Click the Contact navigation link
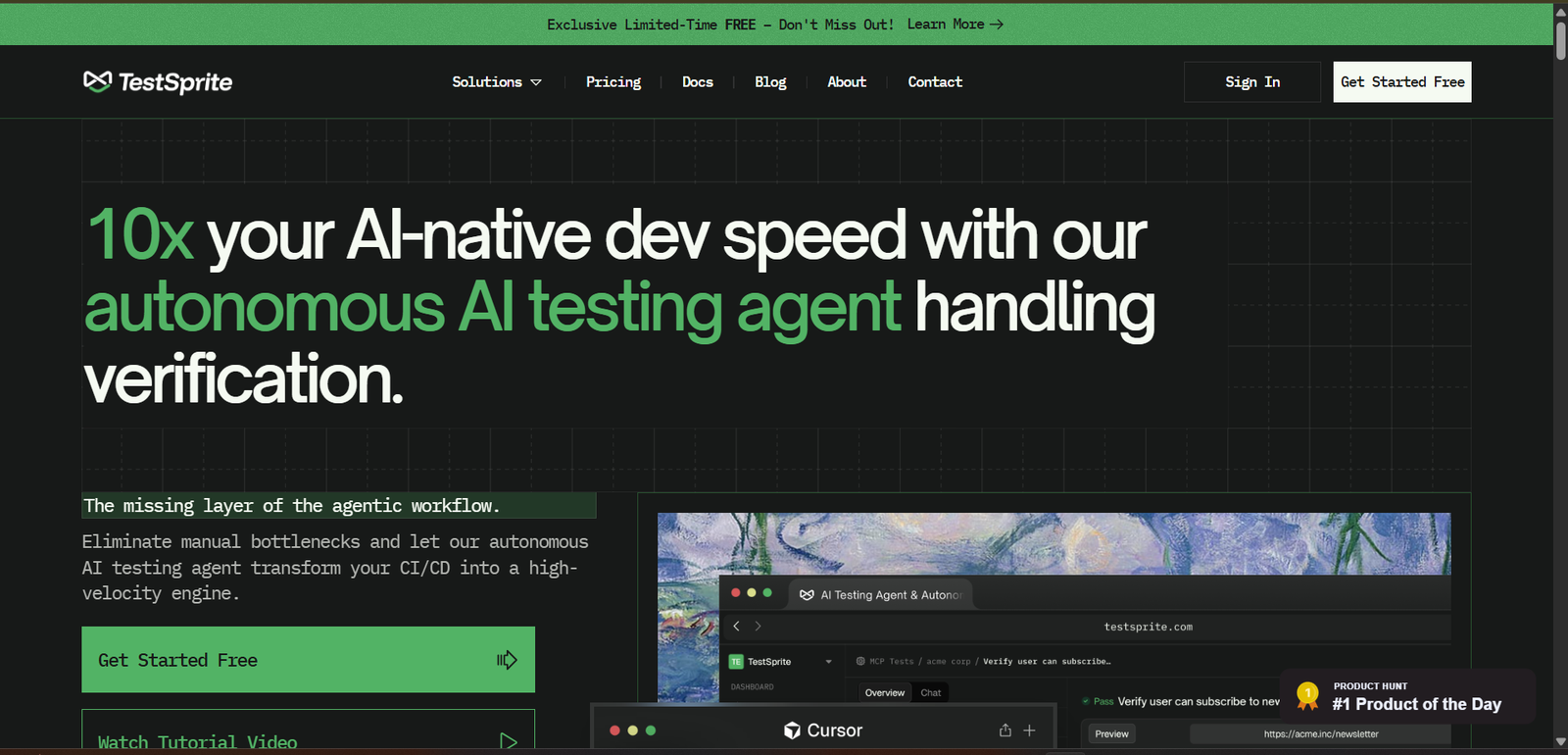The width and height of the screenshot is (1568, 755). [x=935, y=82]
